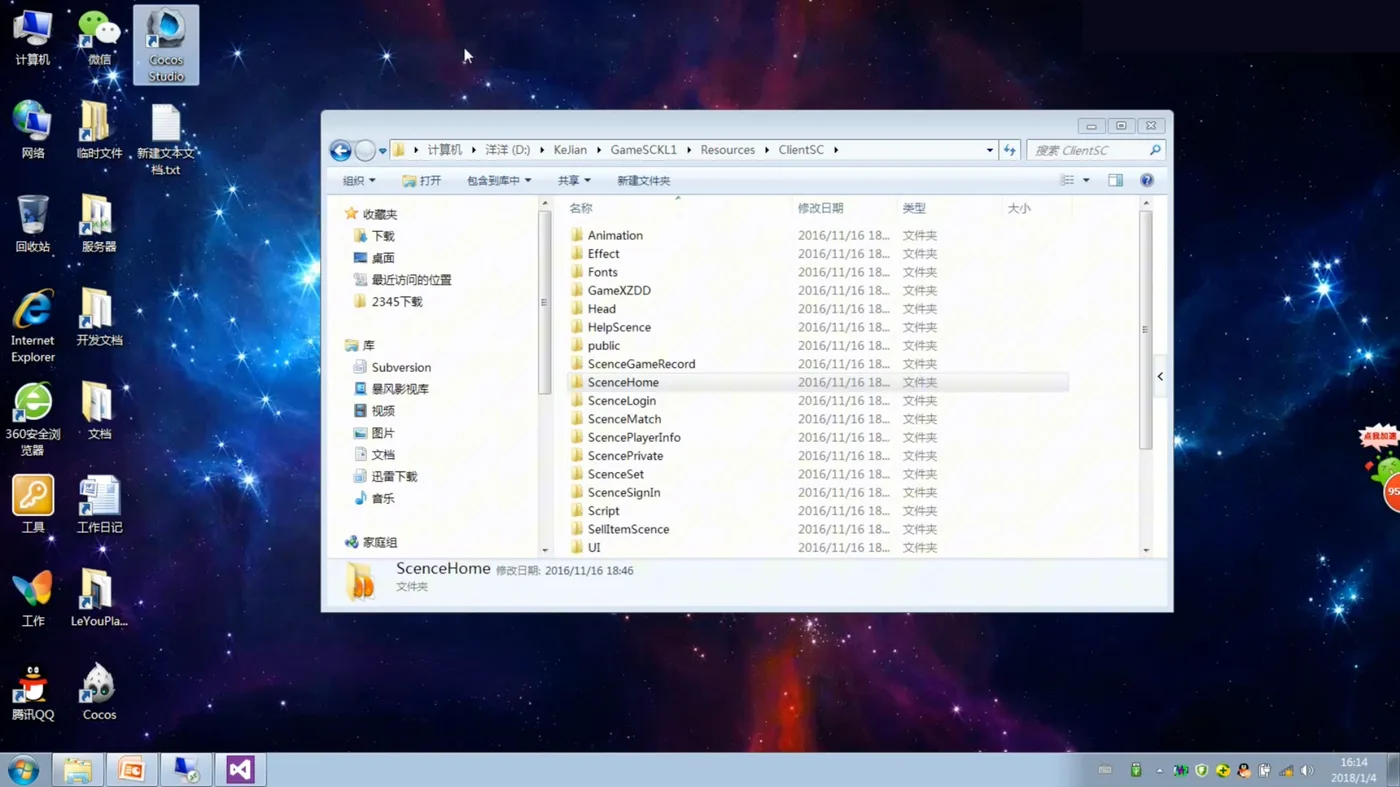1400x787 pixels.
Task: Click the 计算机 desktop icon
Action: (x=32, y=39)
